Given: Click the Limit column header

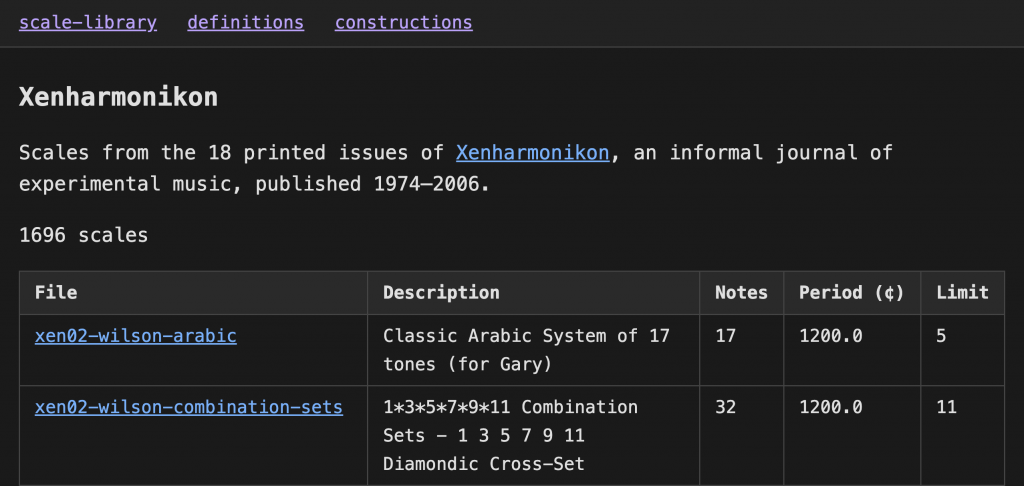Looking at the screenshot, I should pos(963,293).
